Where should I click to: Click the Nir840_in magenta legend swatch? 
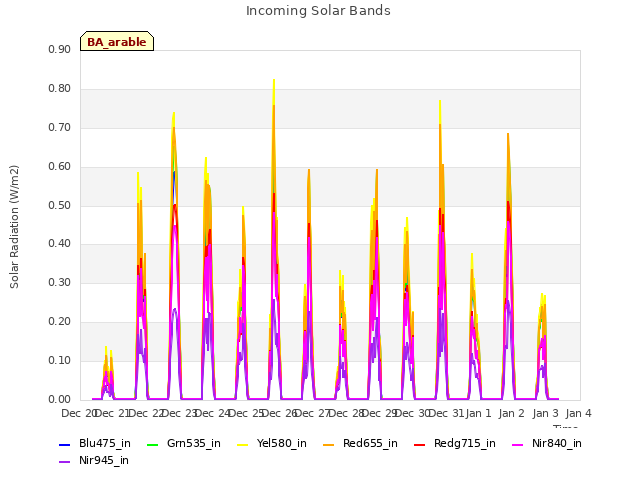point(518,444)
